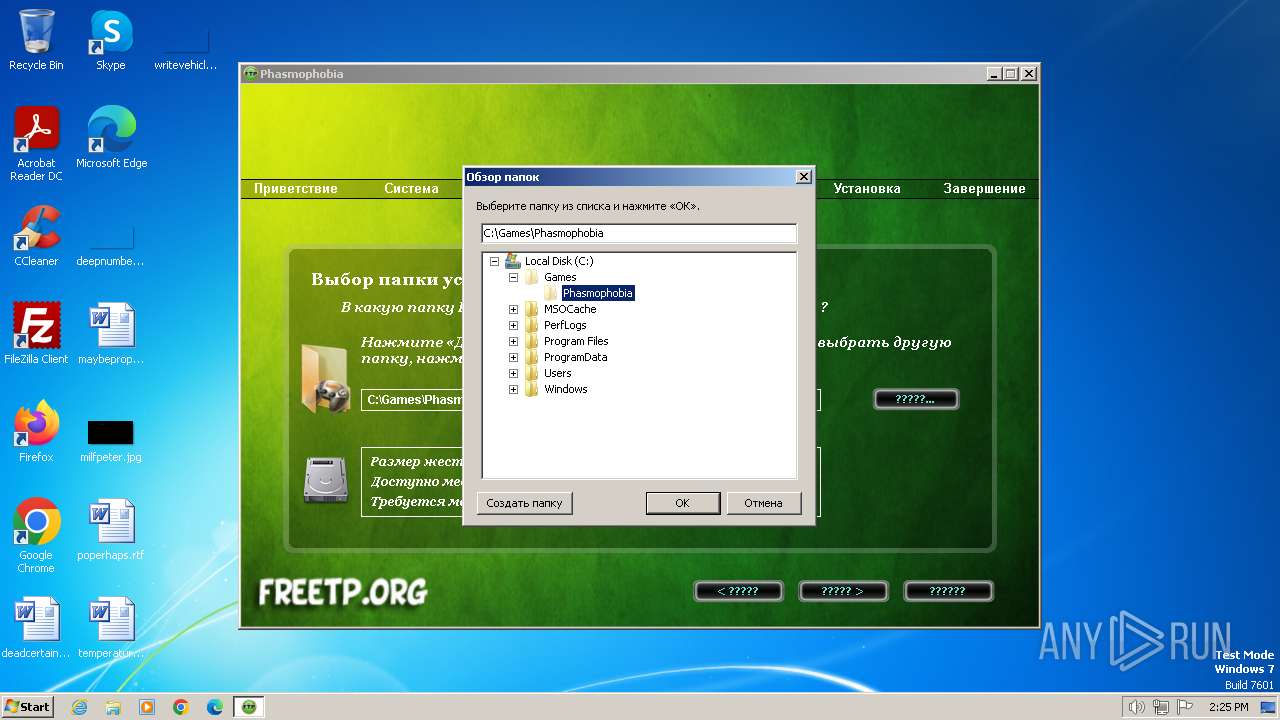
Task: Select the Program Files folder
Action: tap(576, 341)
